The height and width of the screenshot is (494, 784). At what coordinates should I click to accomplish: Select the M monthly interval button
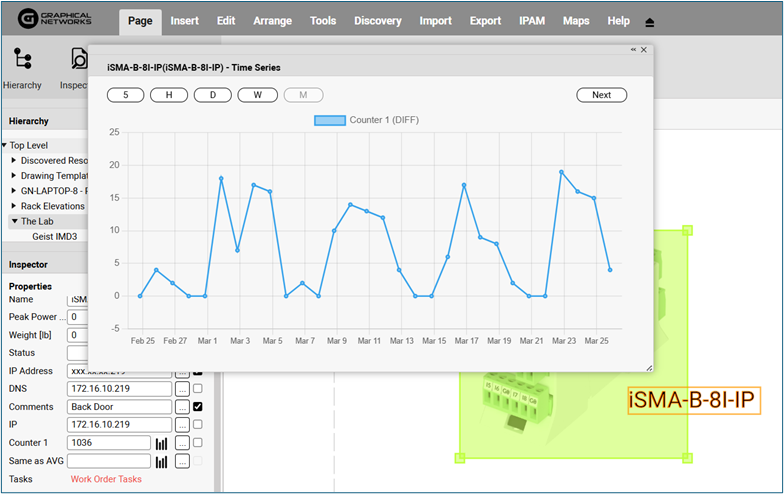pyautogui.click(x=304, y=95)
